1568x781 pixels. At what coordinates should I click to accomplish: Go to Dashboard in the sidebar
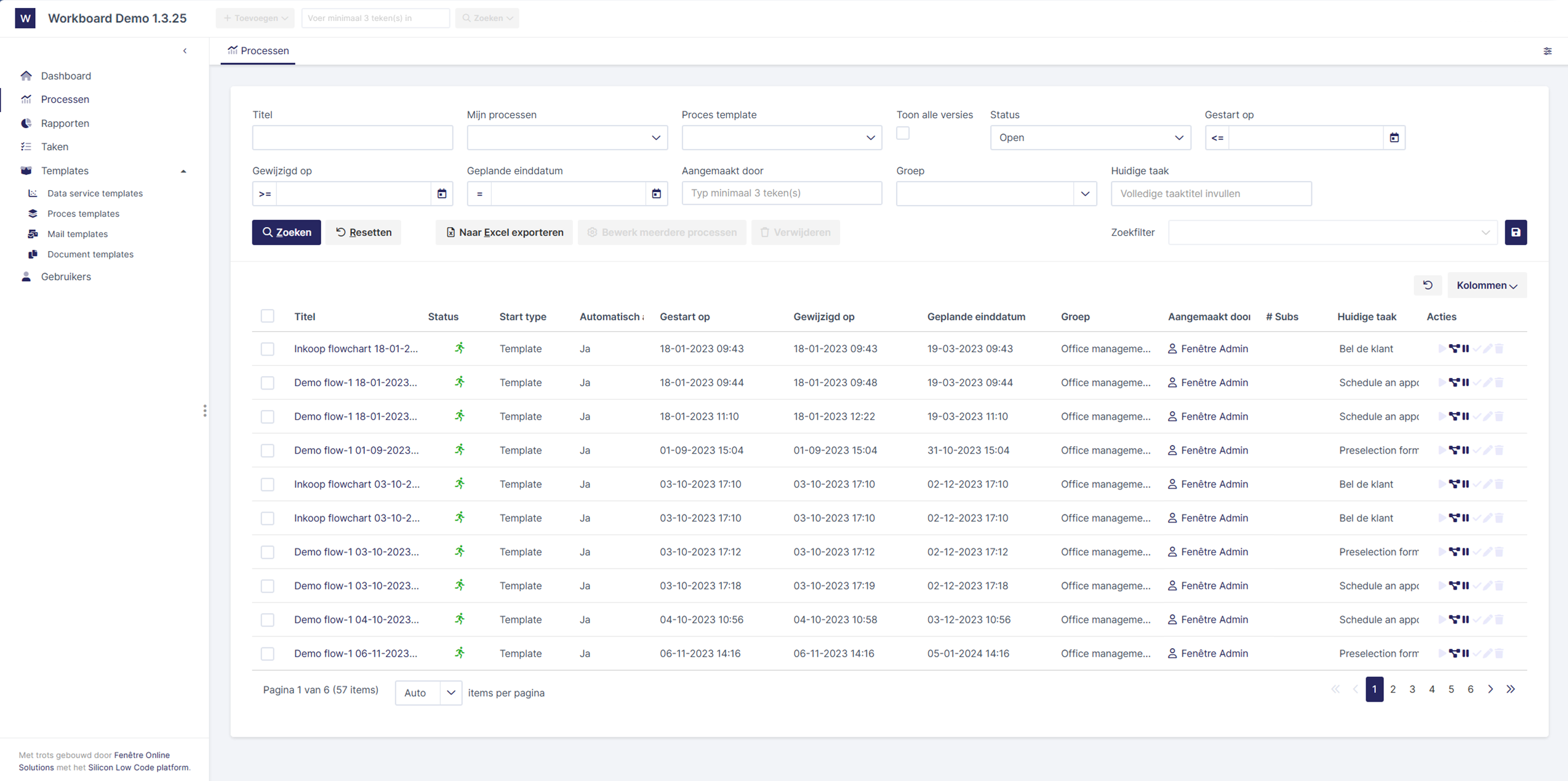[66, 76]
